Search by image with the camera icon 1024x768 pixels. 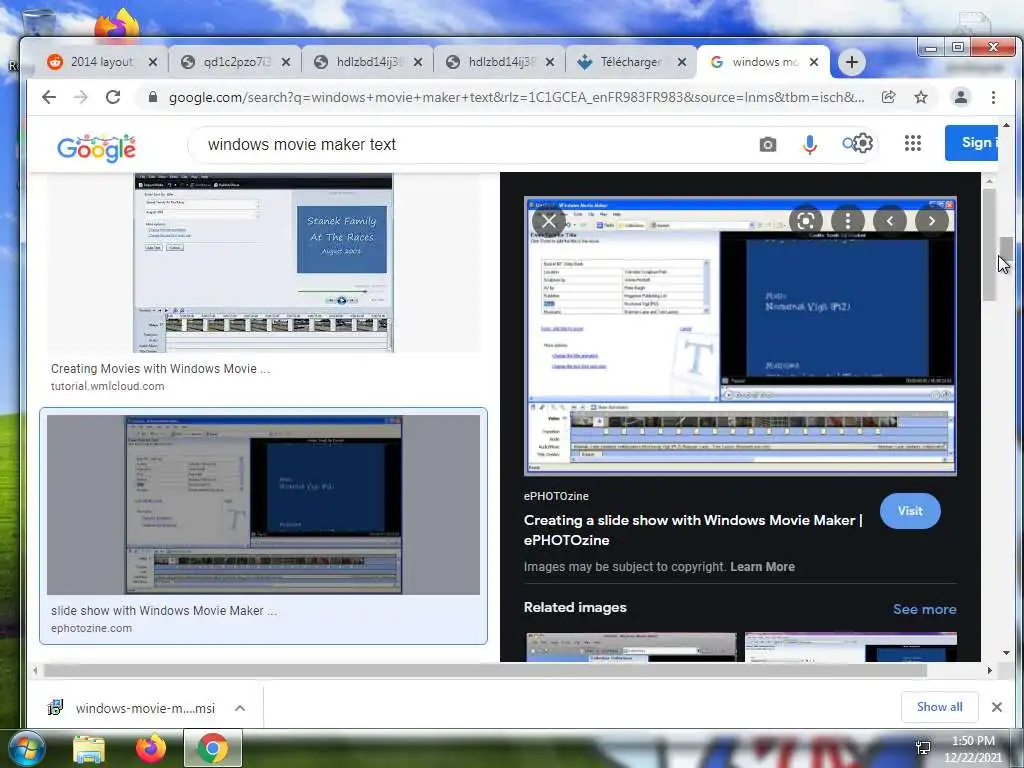tap(768, 144)
